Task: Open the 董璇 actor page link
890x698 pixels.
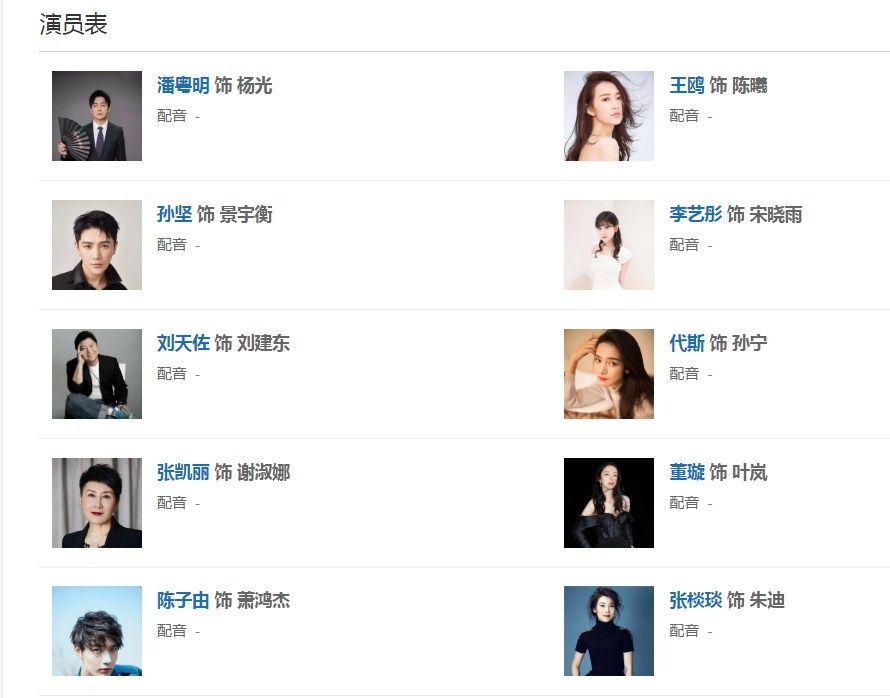Action: point(687,472)
